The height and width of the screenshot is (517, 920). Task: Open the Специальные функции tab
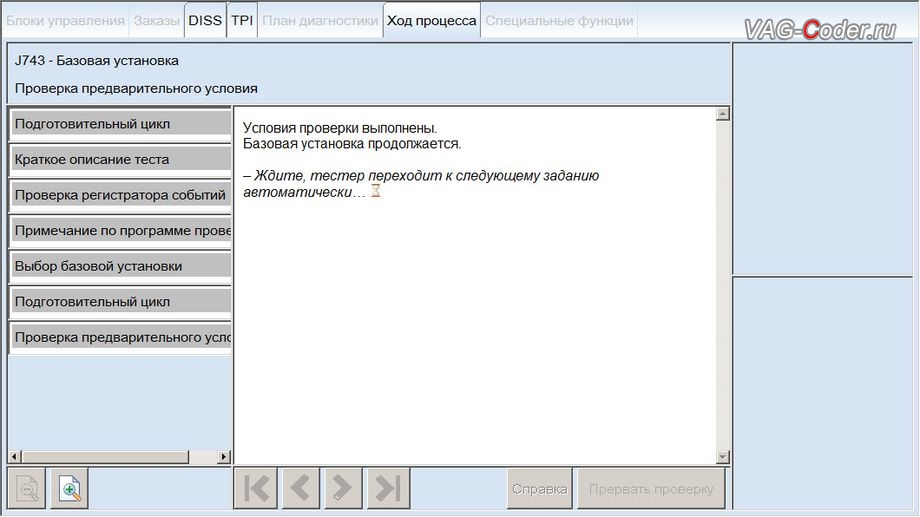[559, 21]
